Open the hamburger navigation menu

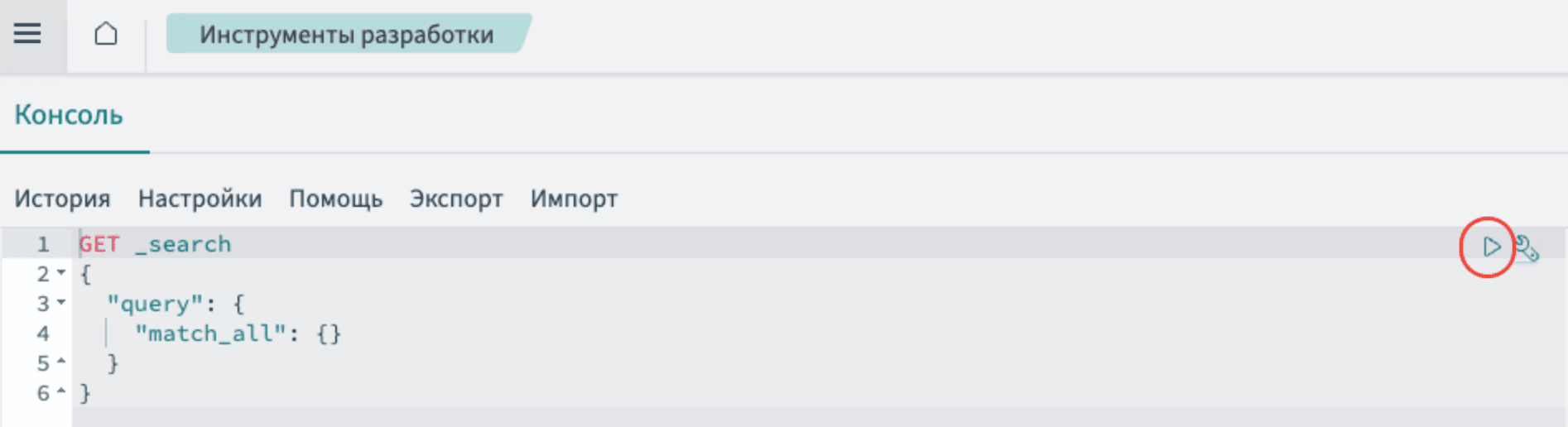(x=27, y=34)
